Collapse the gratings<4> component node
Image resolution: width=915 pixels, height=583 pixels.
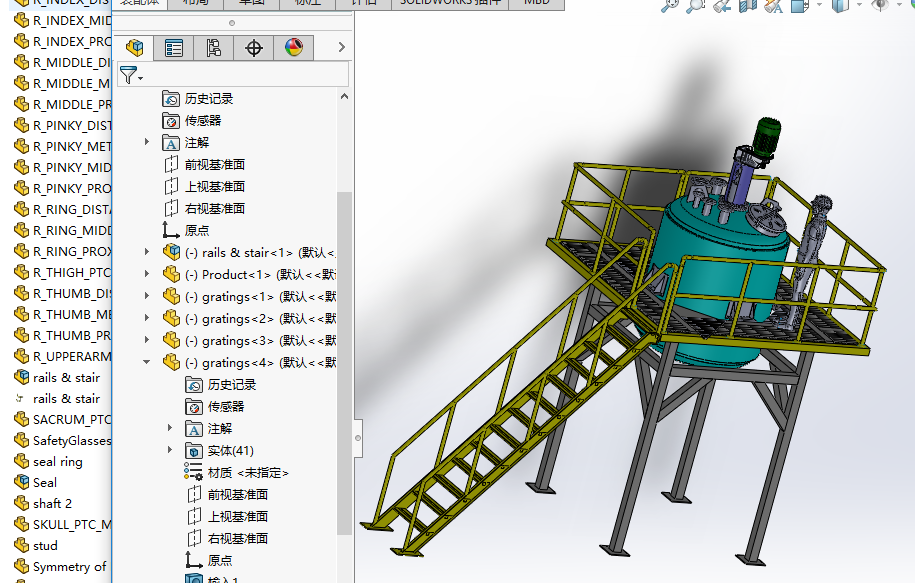(147, 362)
